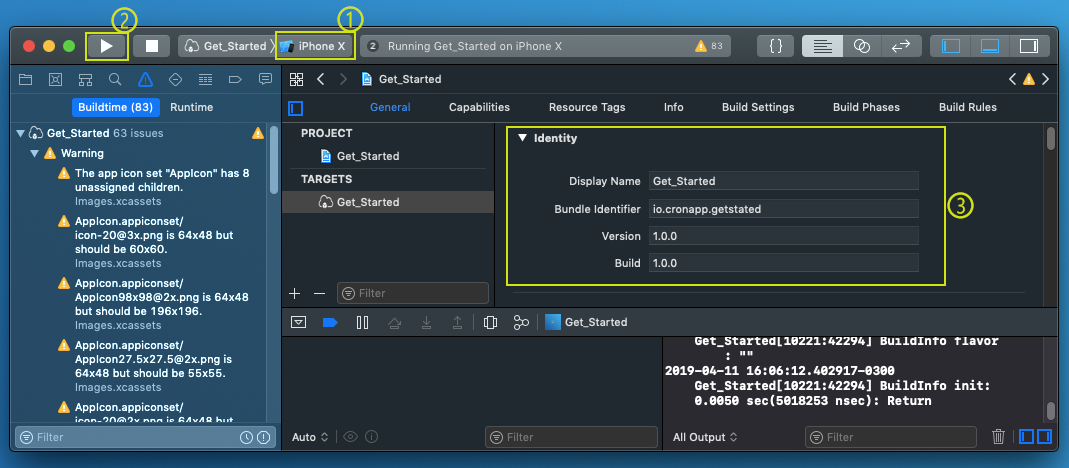1069x468 pixels.
Task: Open the Symbol navigator
Action: tap(85, 80)
